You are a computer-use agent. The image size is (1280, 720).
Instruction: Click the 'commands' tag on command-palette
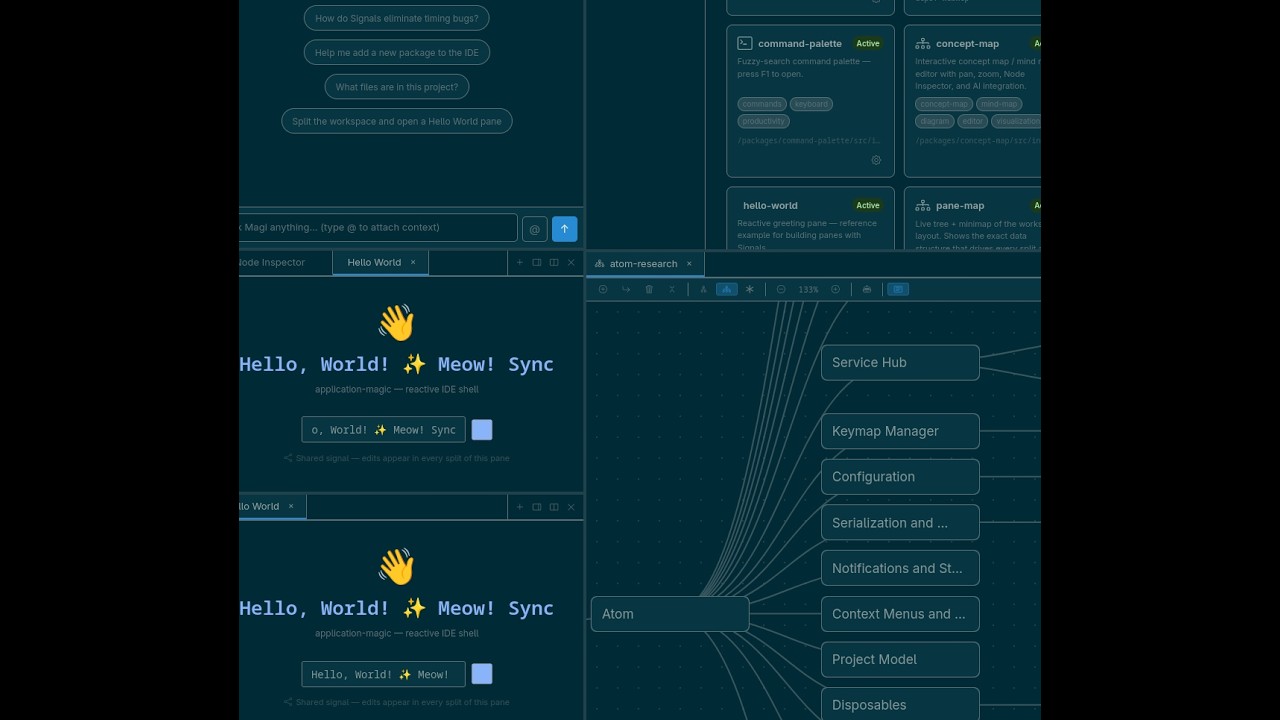(x=762, y=104)
